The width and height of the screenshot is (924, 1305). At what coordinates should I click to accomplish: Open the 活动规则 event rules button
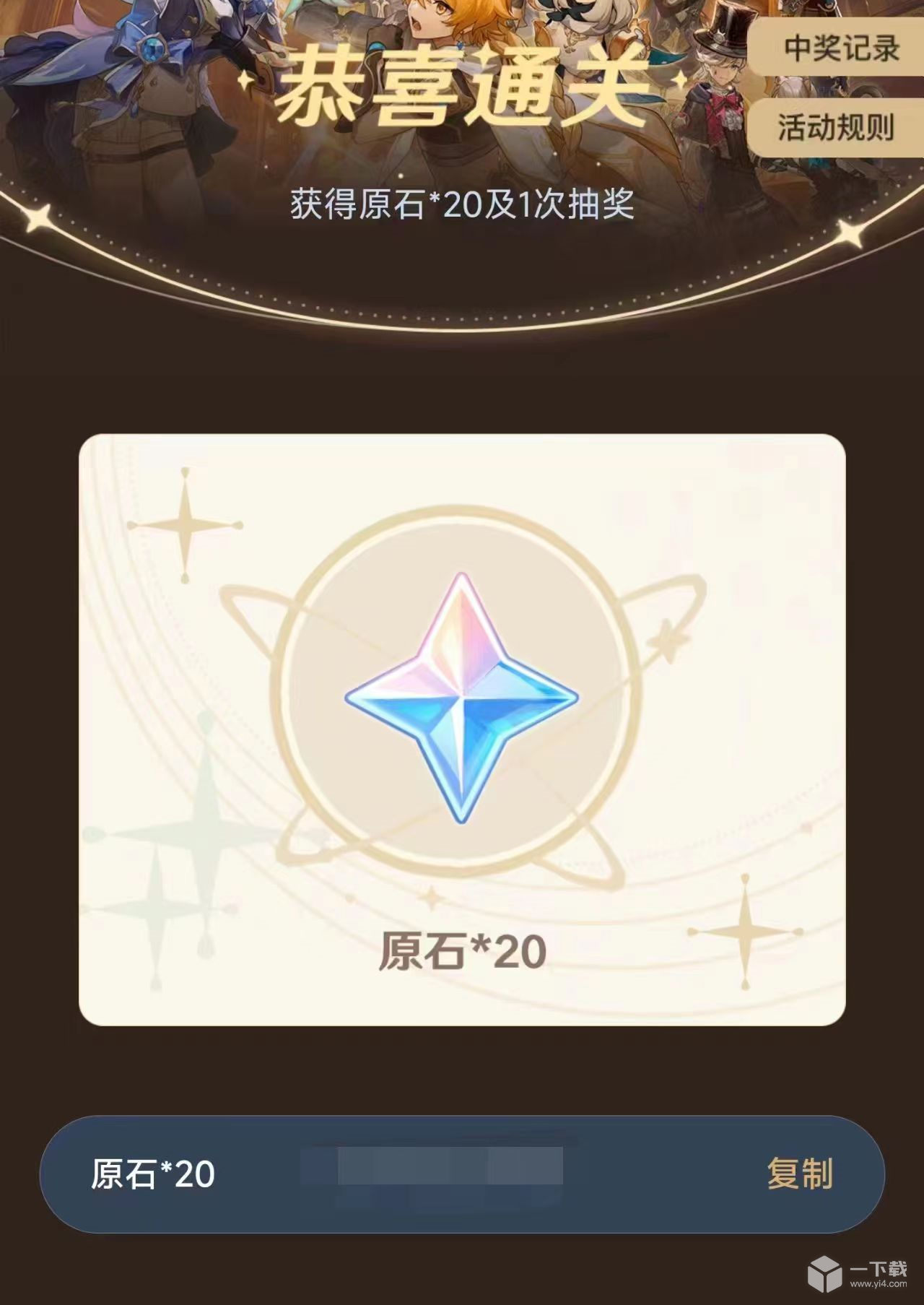click(x=836, y=128)
